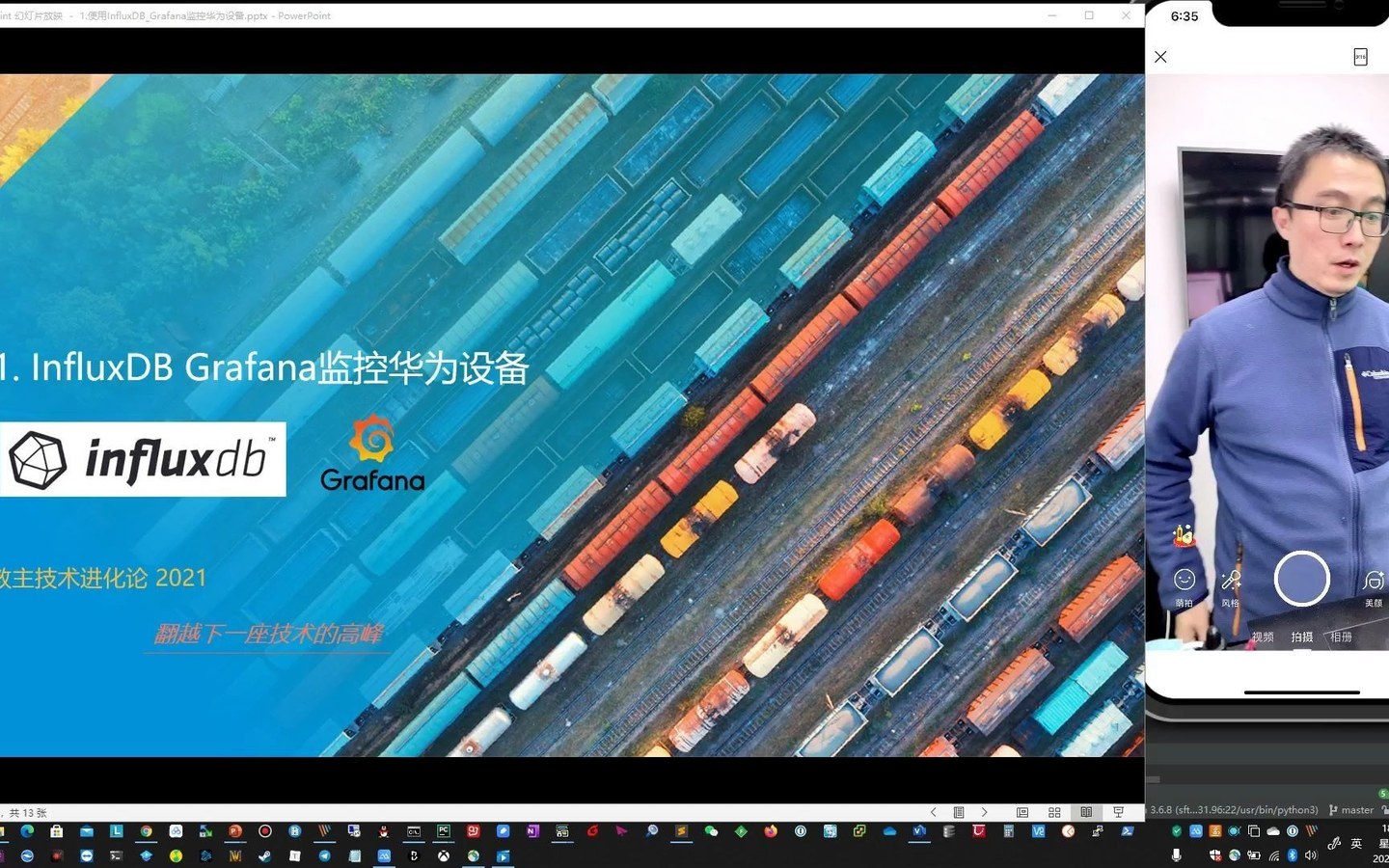Viewport: 1389px width, 868px height.
Task: Select the 拍摄 photo mode tab
Action: [1302, 637]
